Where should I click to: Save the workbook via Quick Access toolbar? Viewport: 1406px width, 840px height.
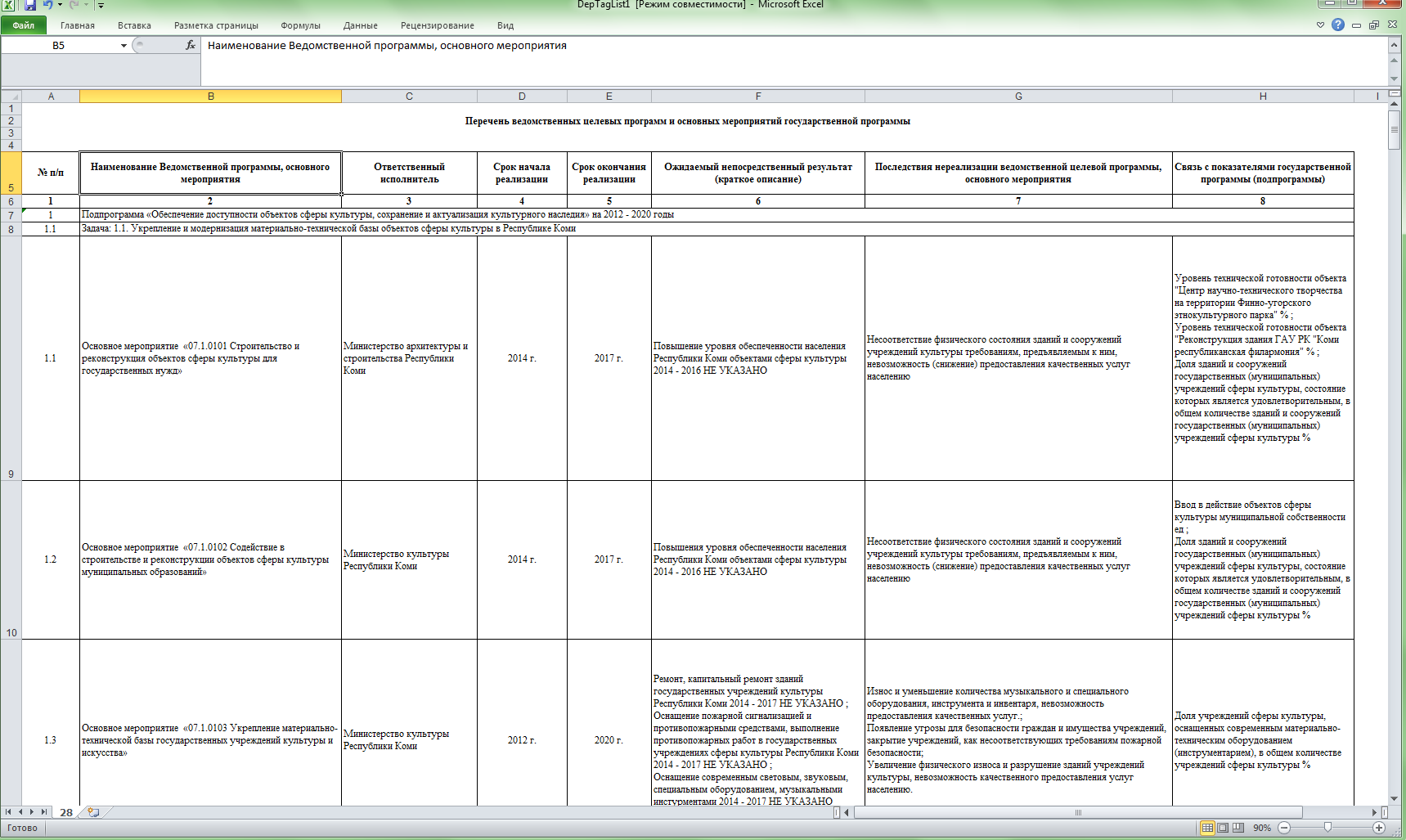(30, 5)
